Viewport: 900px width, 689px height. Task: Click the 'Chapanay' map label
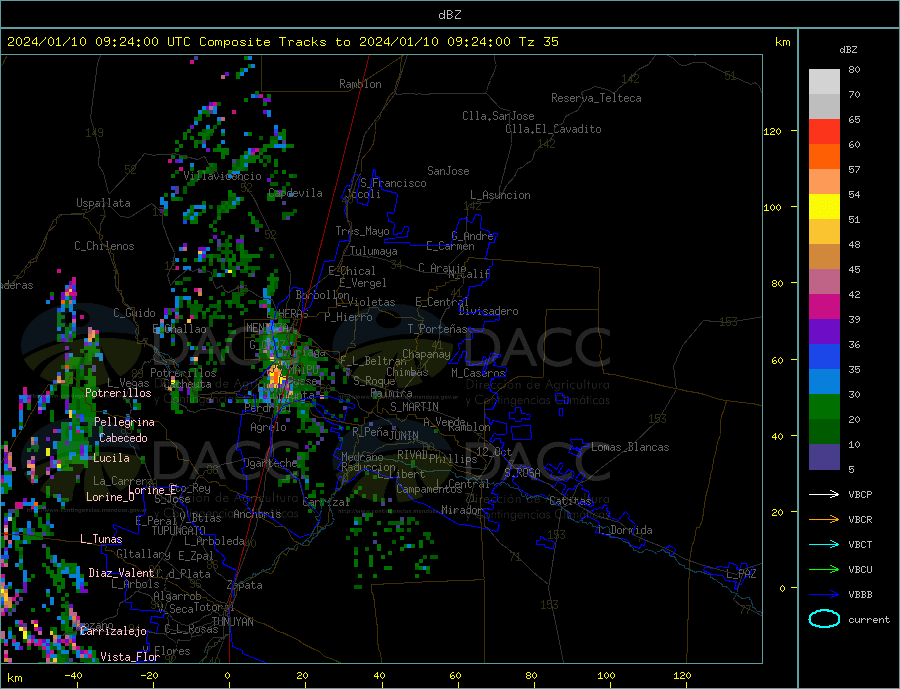point(426,354)
